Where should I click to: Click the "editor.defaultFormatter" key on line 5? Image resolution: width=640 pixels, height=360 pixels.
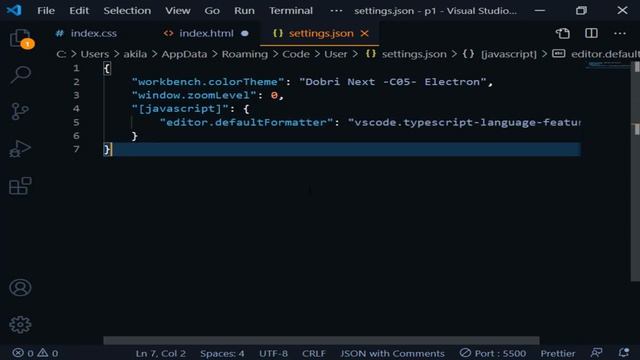click(x=246, y=122)
